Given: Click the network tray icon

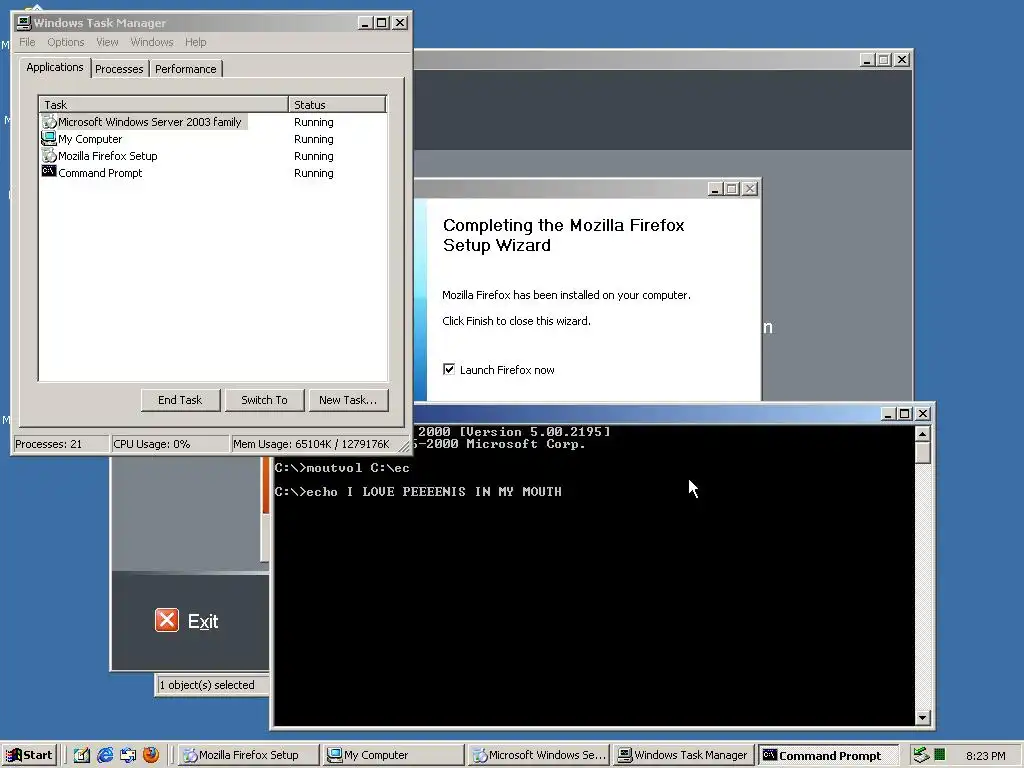Looking at the screenshot, I should tap(921, 755).
